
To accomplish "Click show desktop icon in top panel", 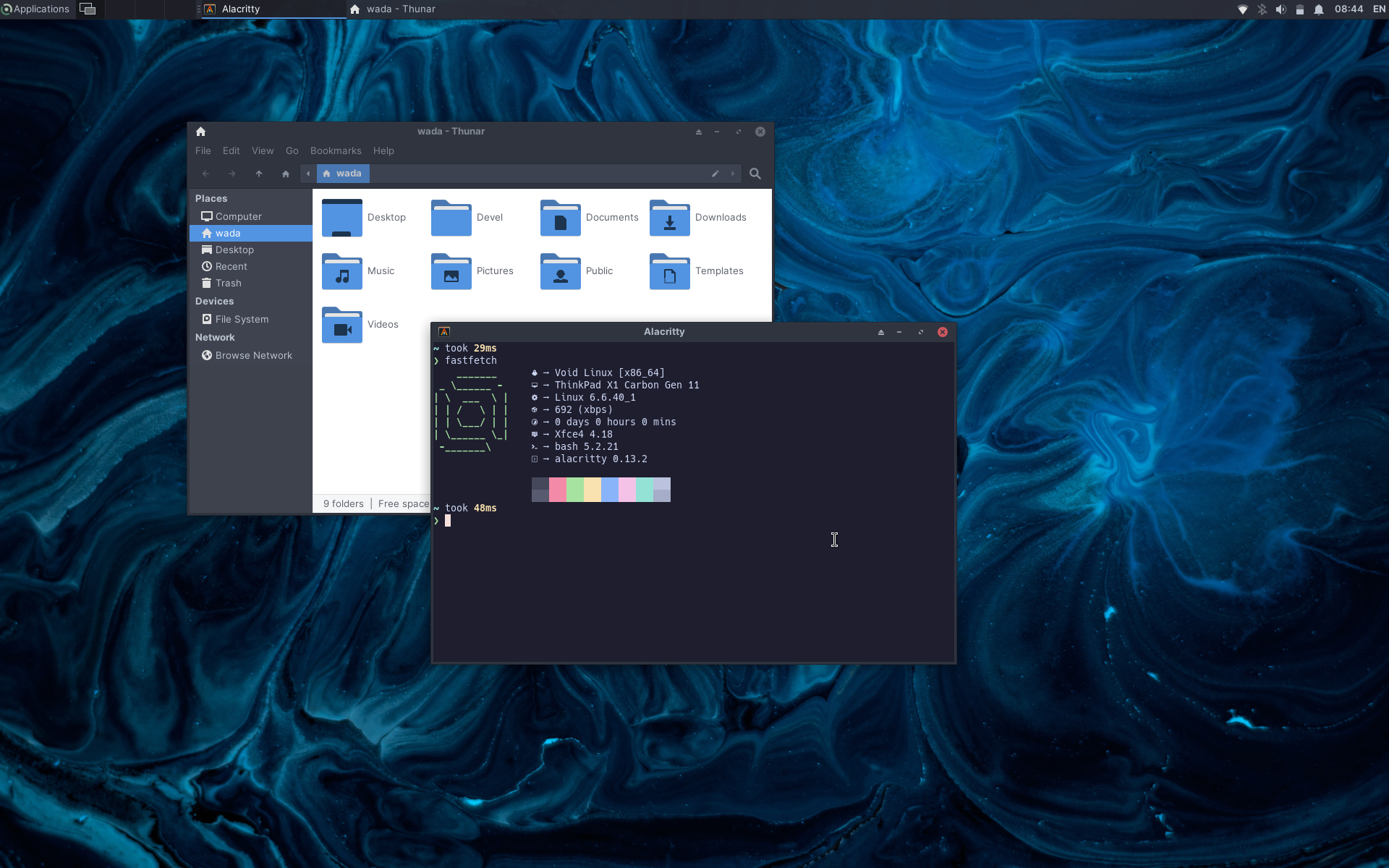I will tap(88, 9).
